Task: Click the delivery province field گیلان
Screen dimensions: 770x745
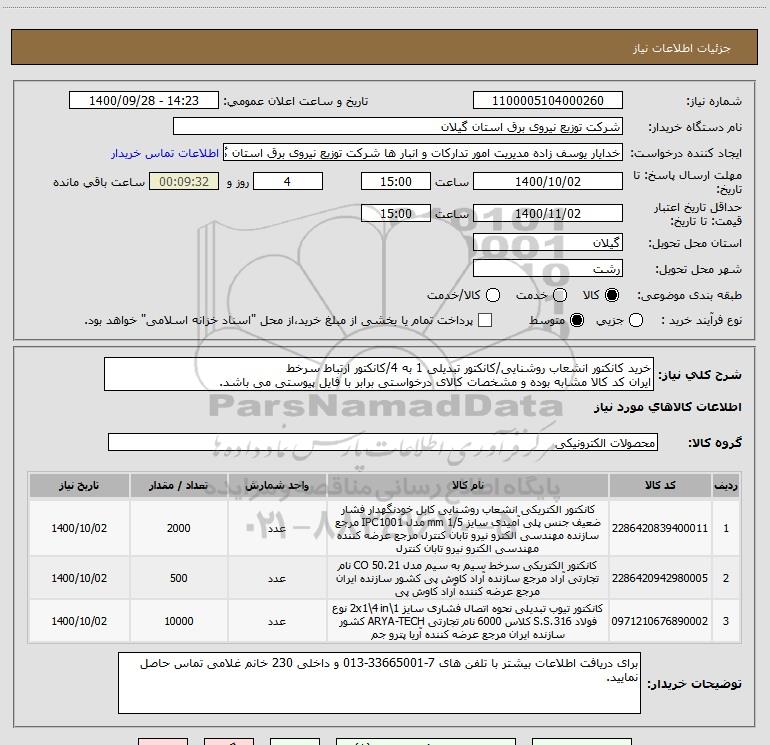Action: pos(548,243)
